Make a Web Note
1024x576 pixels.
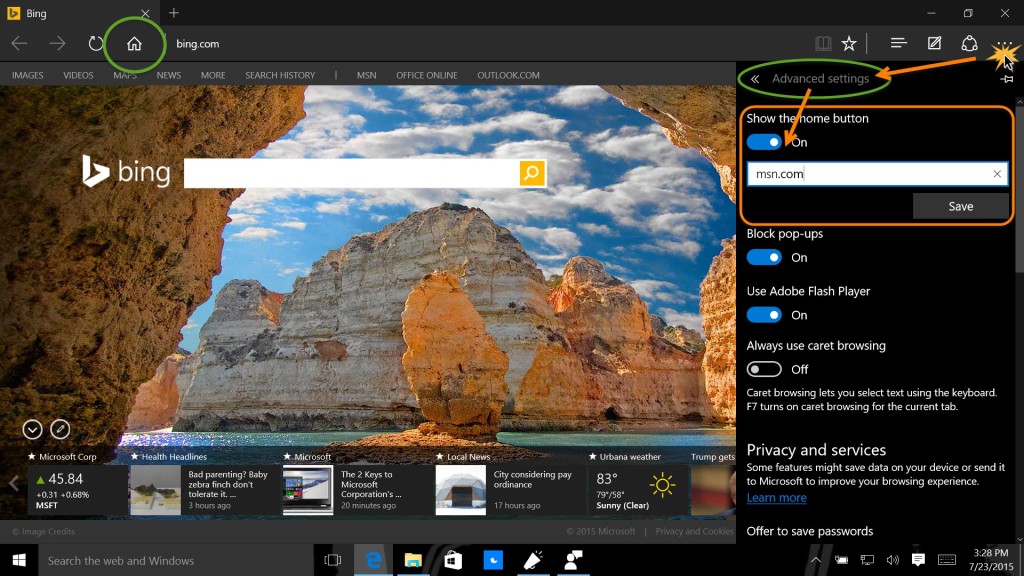tap(934, 44)
